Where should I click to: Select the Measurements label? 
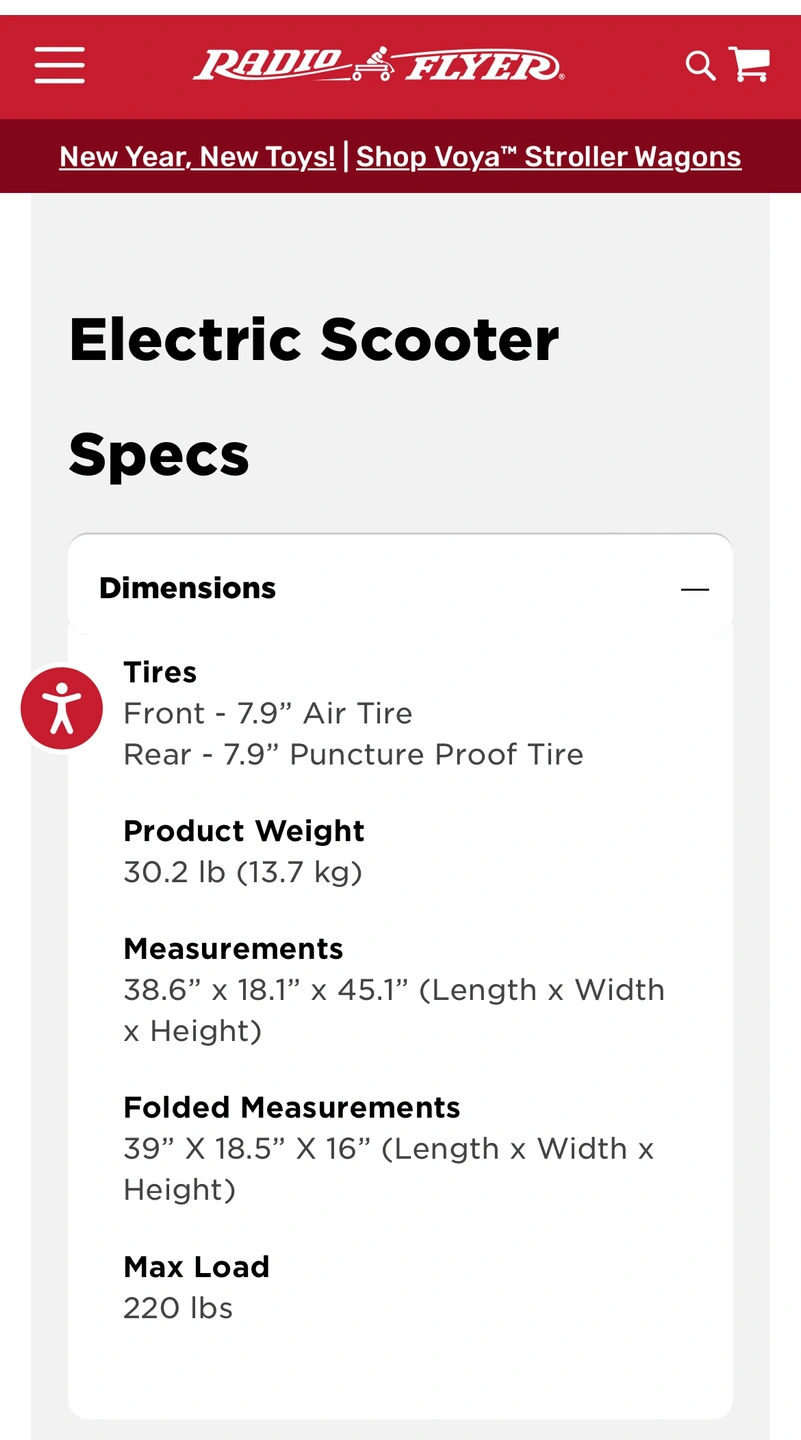[x=233, y=948]
